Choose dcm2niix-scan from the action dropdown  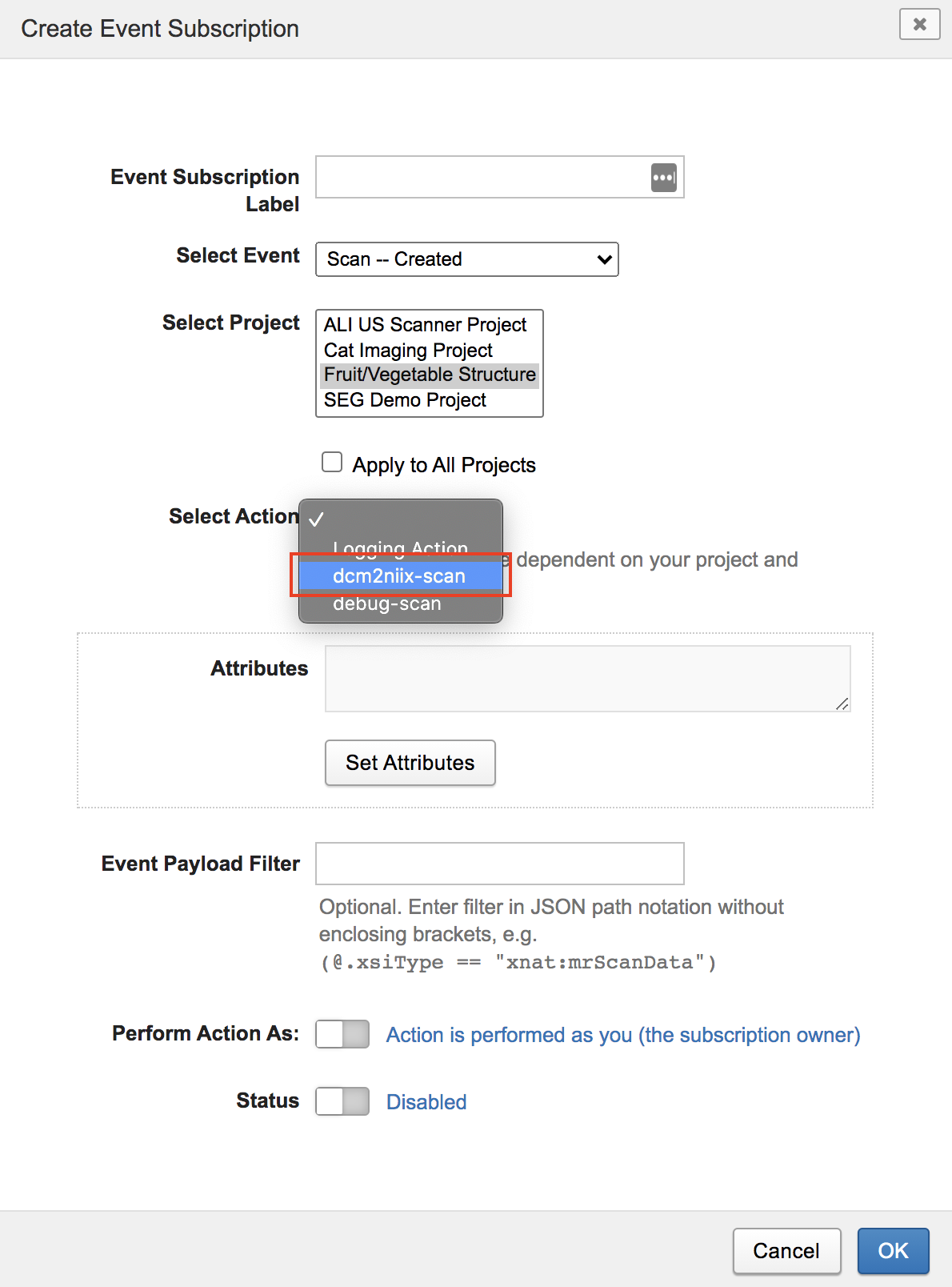pyautogui.click(x=398, y=575)
